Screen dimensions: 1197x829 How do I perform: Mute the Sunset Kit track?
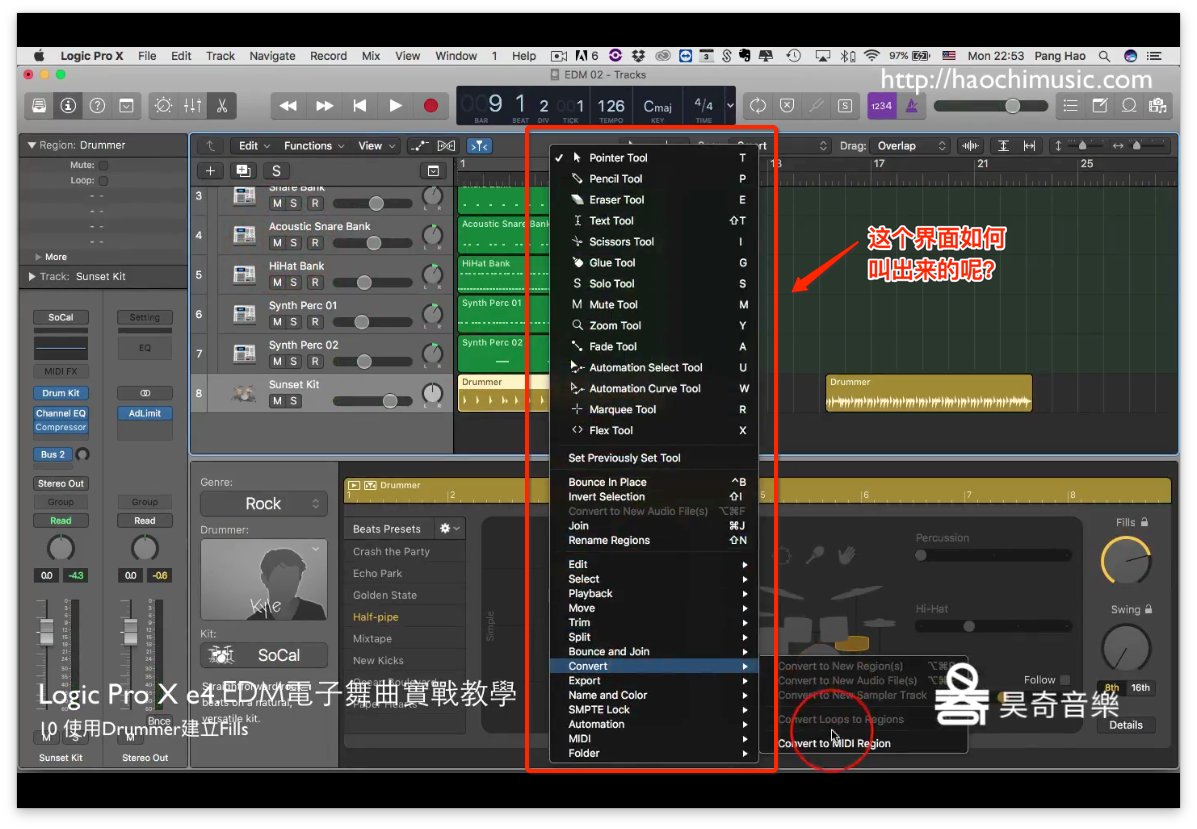pos(276,401)
